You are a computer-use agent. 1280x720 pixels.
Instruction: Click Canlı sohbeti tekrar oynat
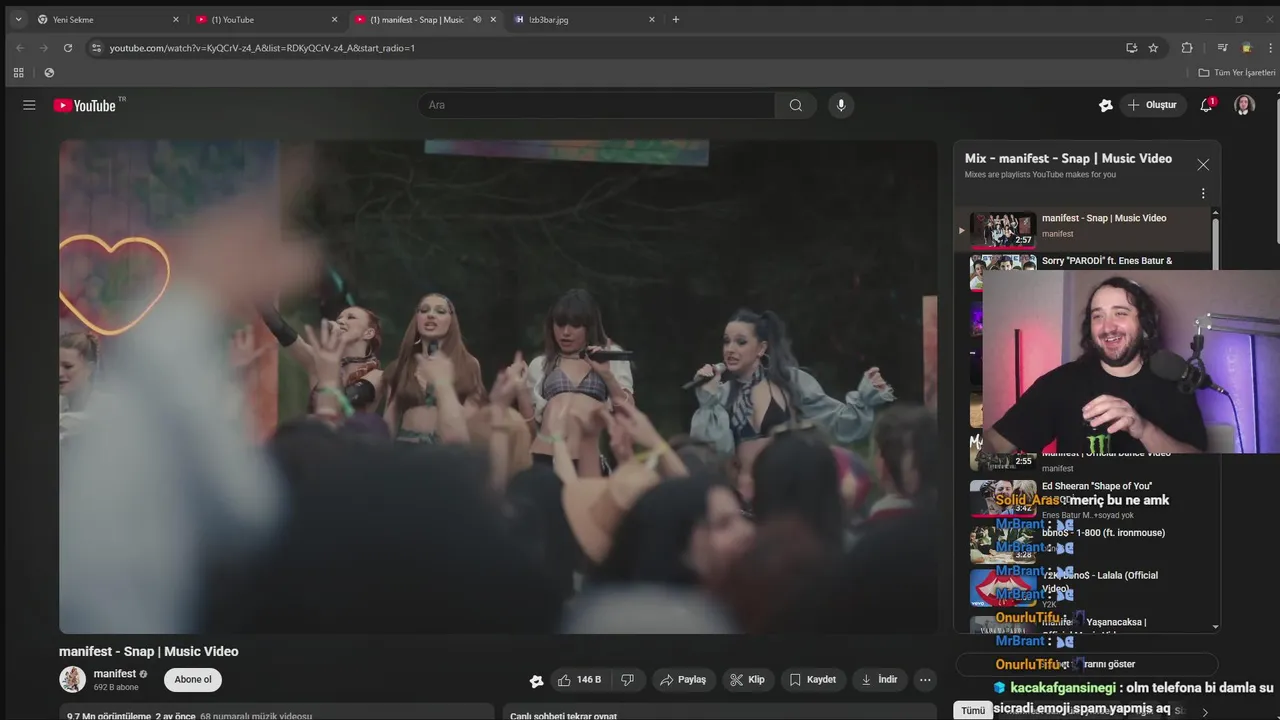563,715
